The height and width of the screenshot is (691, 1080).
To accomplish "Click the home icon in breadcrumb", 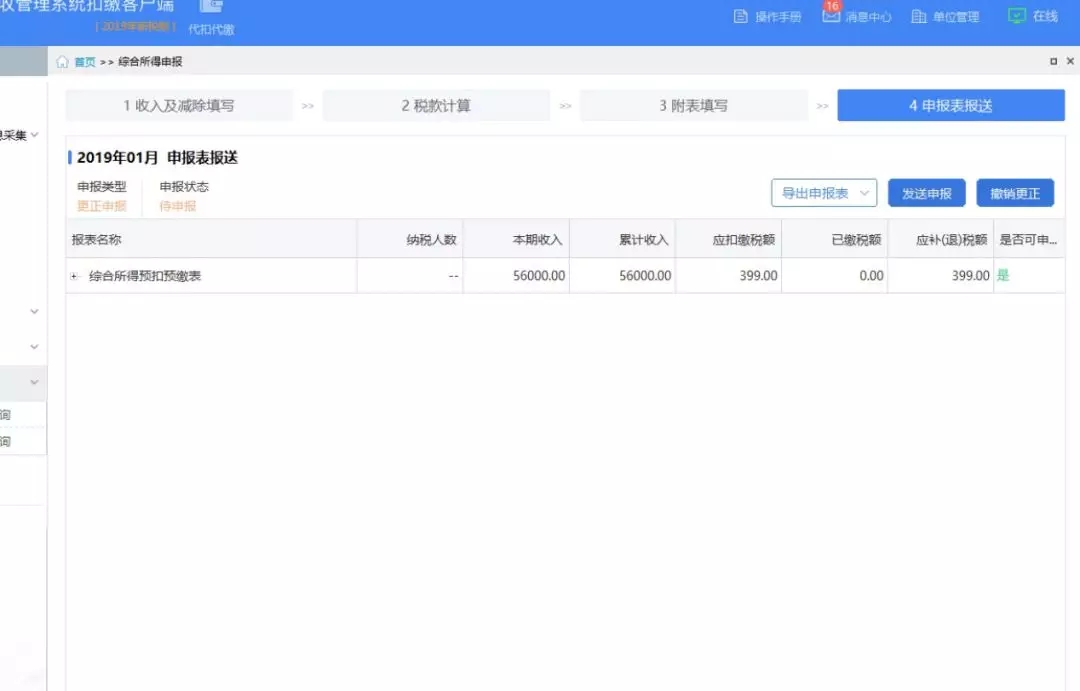I will point(63,62).
